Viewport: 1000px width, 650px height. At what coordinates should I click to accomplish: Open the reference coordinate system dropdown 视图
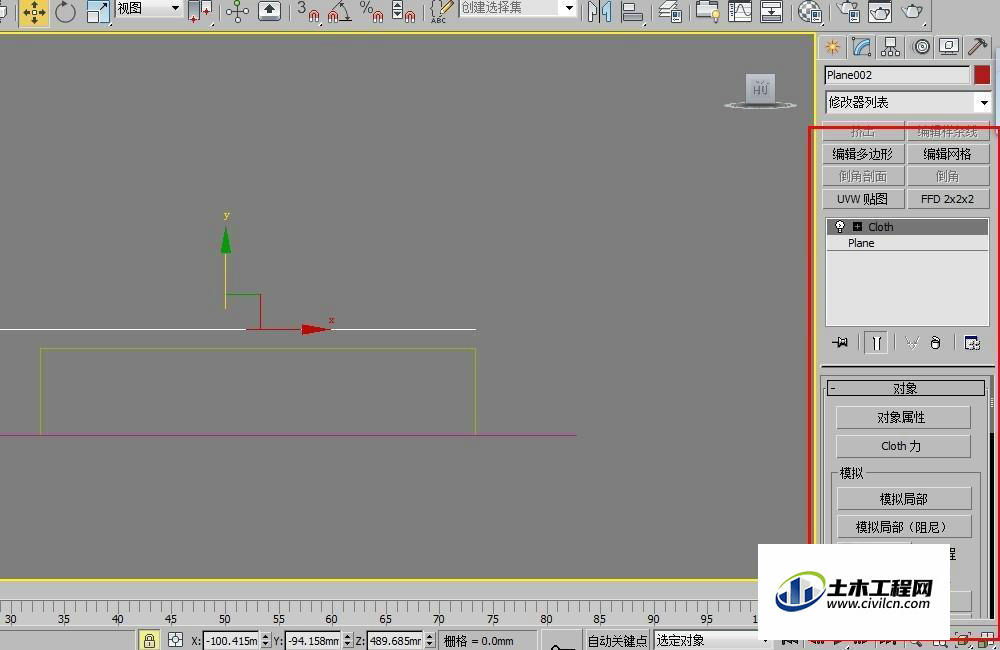pos(149,8)
